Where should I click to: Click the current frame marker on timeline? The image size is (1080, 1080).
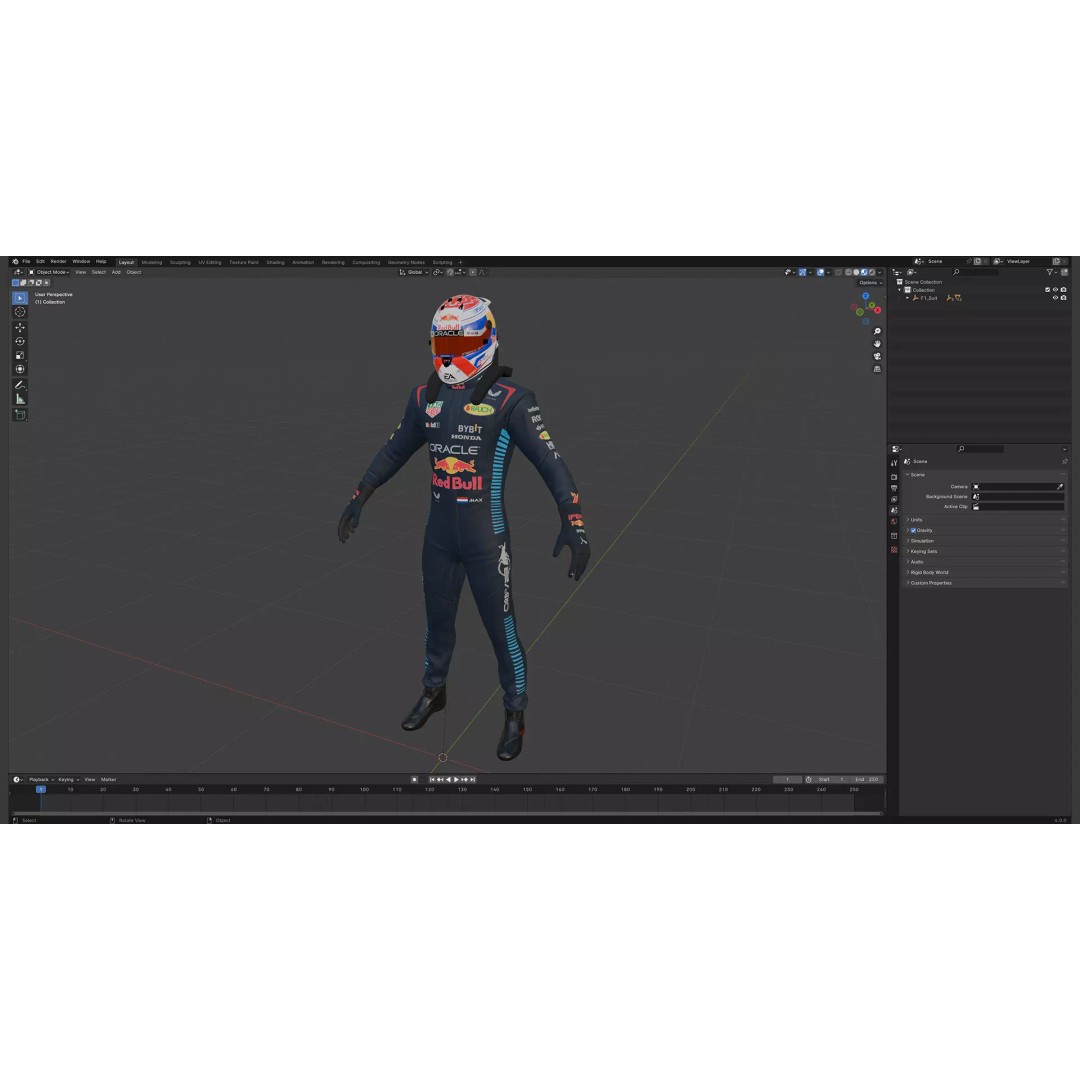click(41, 789)
